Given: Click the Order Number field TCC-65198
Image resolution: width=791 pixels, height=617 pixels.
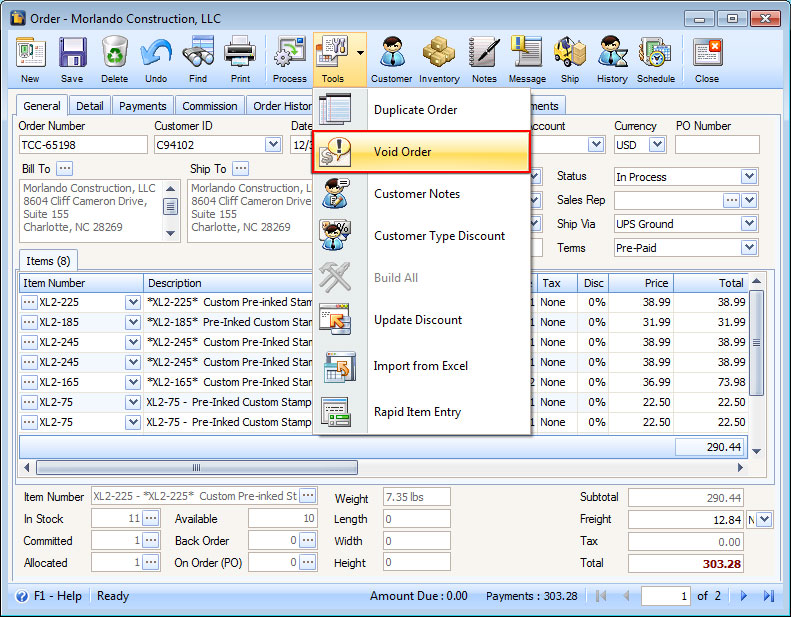Looking at the screenshot, I should [83, 145].
